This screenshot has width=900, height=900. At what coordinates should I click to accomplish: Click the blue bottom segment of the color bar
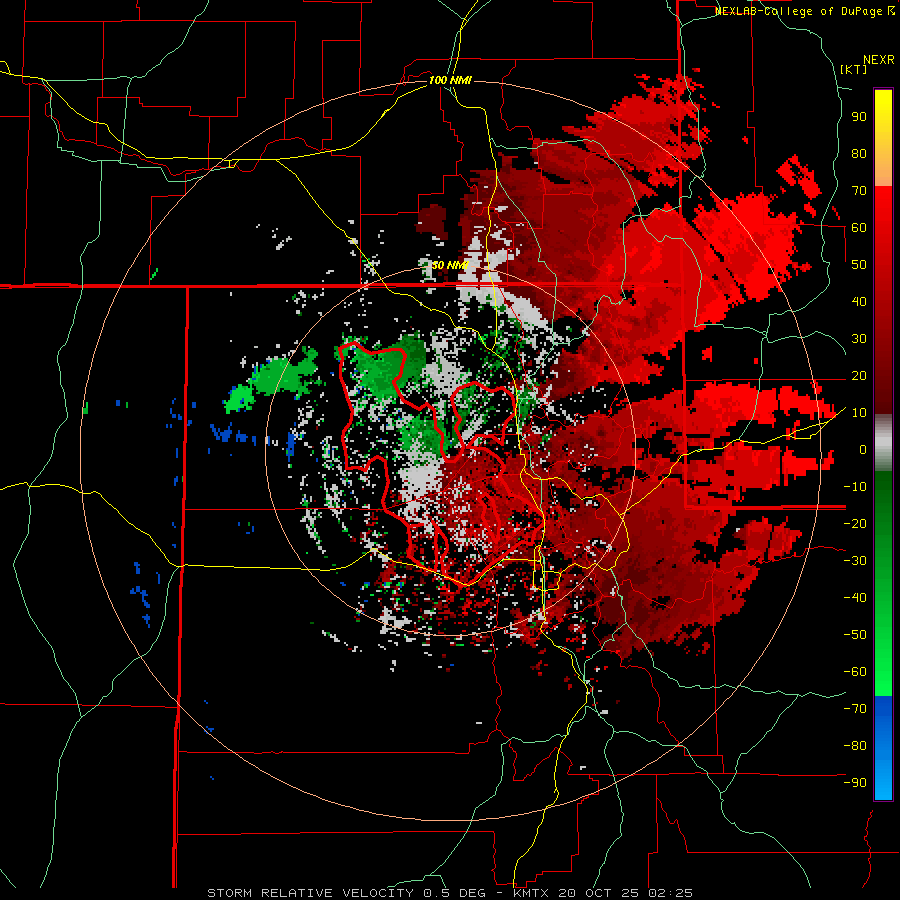(883, 748)
